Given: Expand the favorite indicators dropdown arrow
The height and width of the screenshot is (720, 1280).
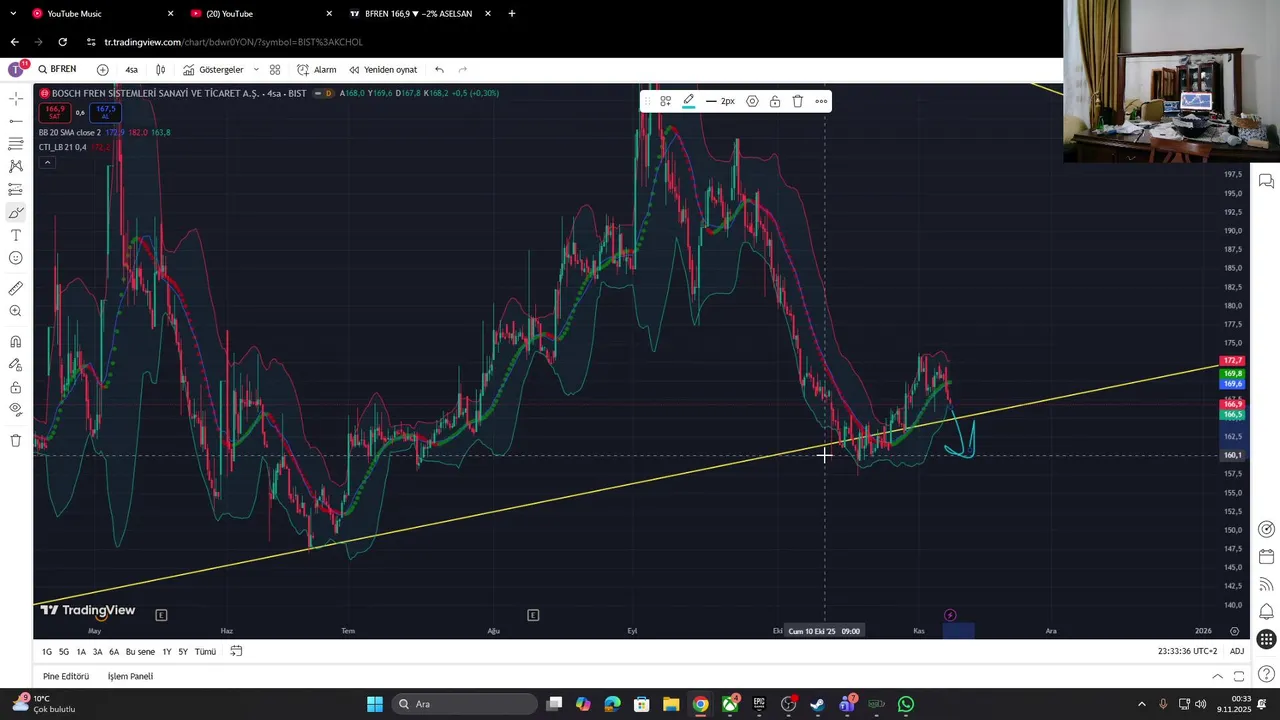Looking at the screenshot, I should click(x=256, y=70).
